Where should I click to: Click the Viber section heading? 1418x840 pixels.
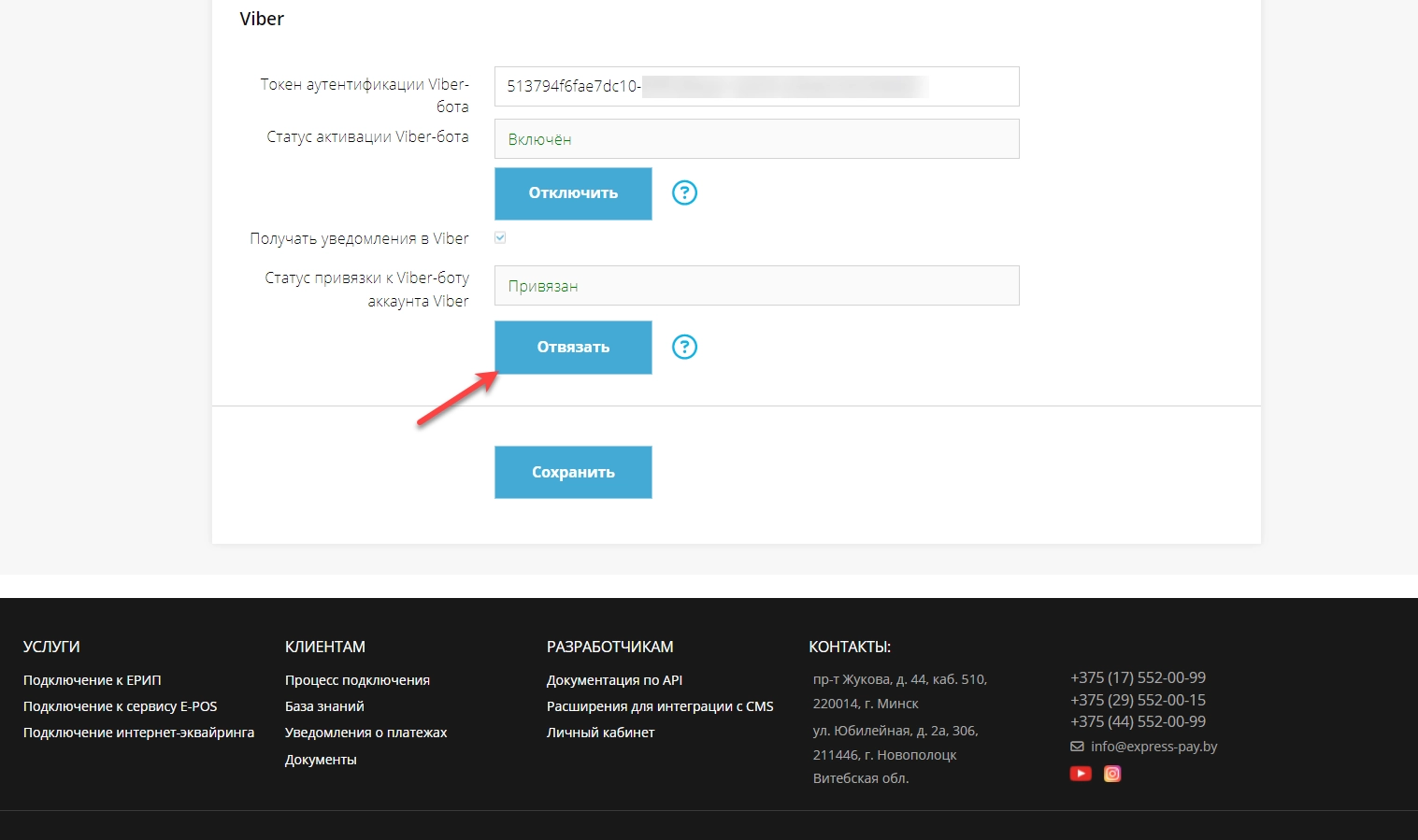[x=262, y=19]
